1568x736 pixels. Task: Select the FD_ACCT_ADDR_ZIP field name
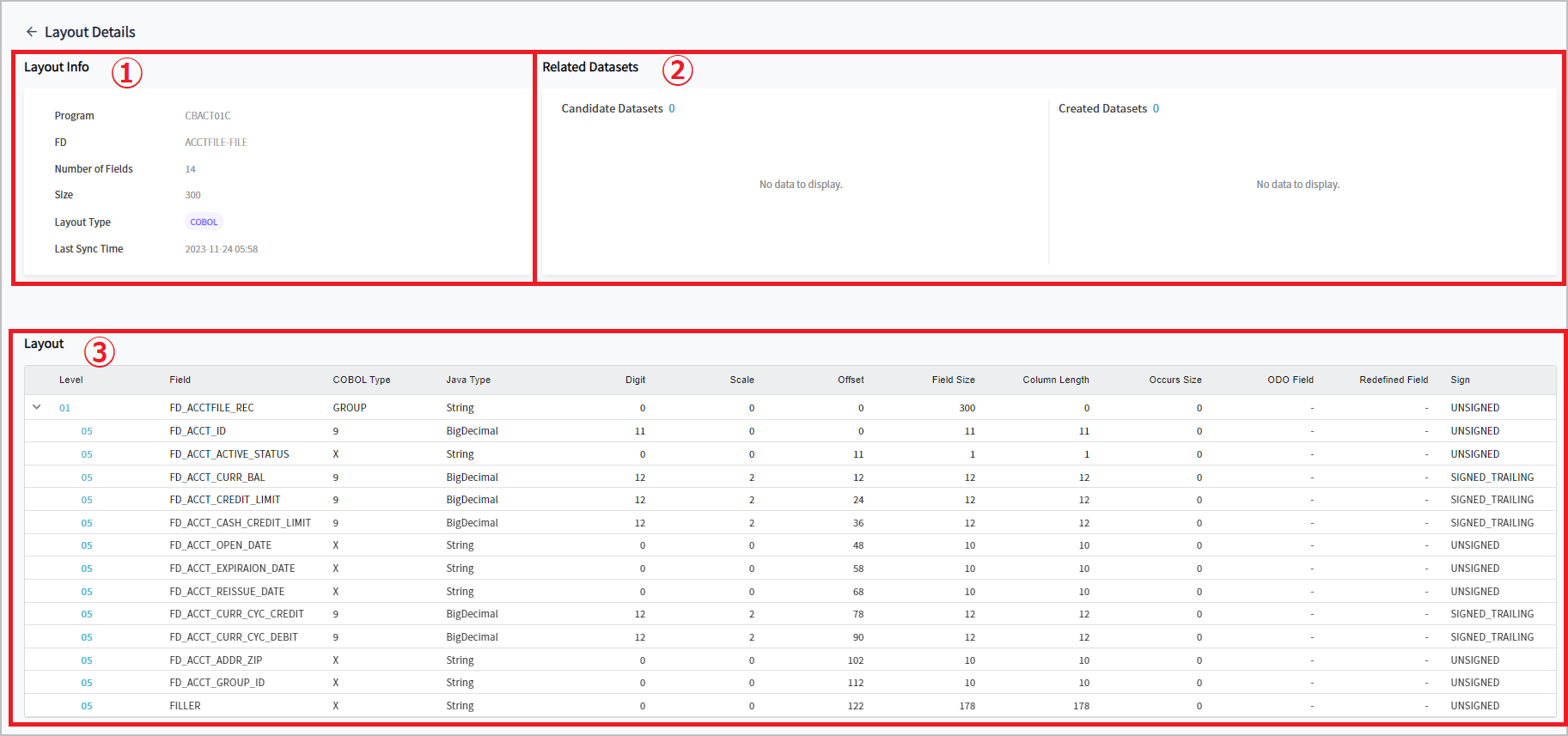[216, 660]
